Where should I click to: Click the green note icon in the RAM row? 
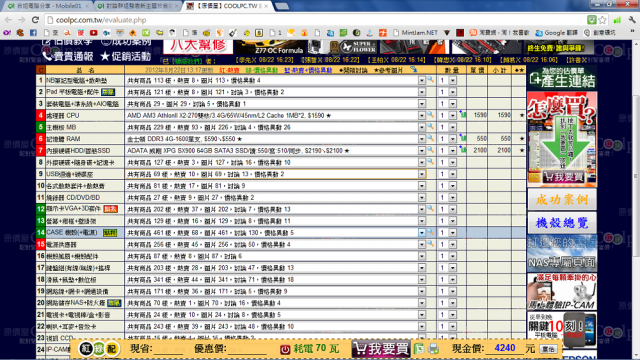[462, 138]
